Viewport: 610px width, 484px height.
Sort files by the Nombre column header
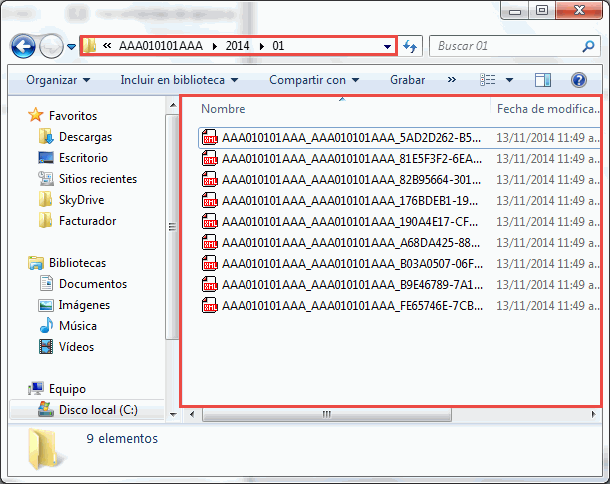[223, 108]
